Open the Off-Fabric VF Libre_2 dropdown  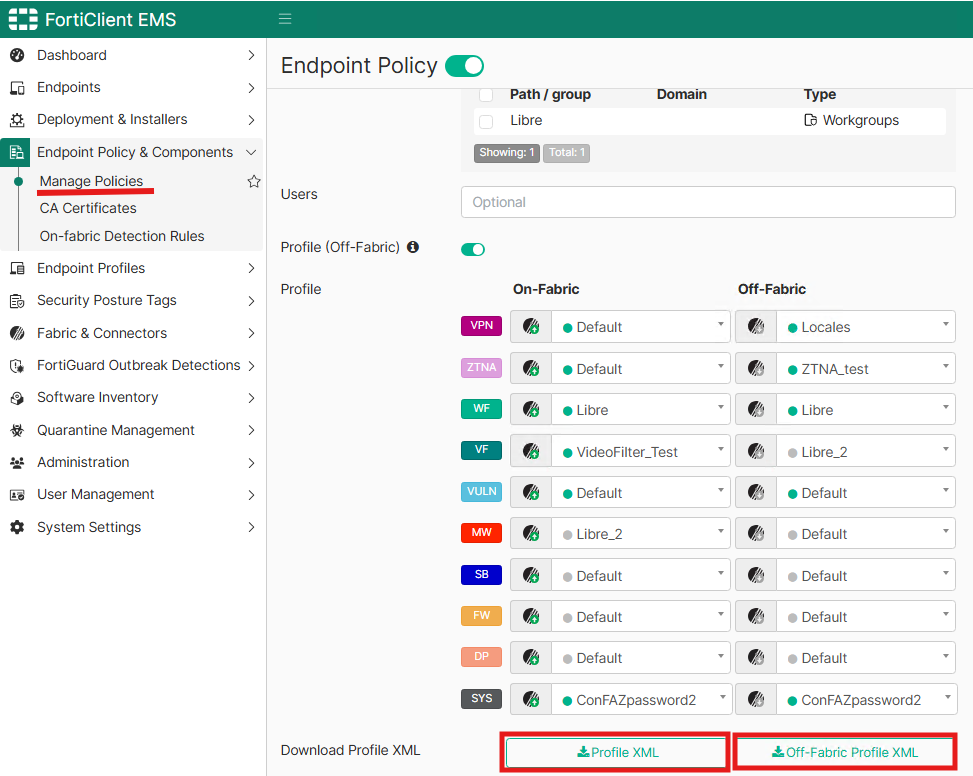[x=866, y=451]
